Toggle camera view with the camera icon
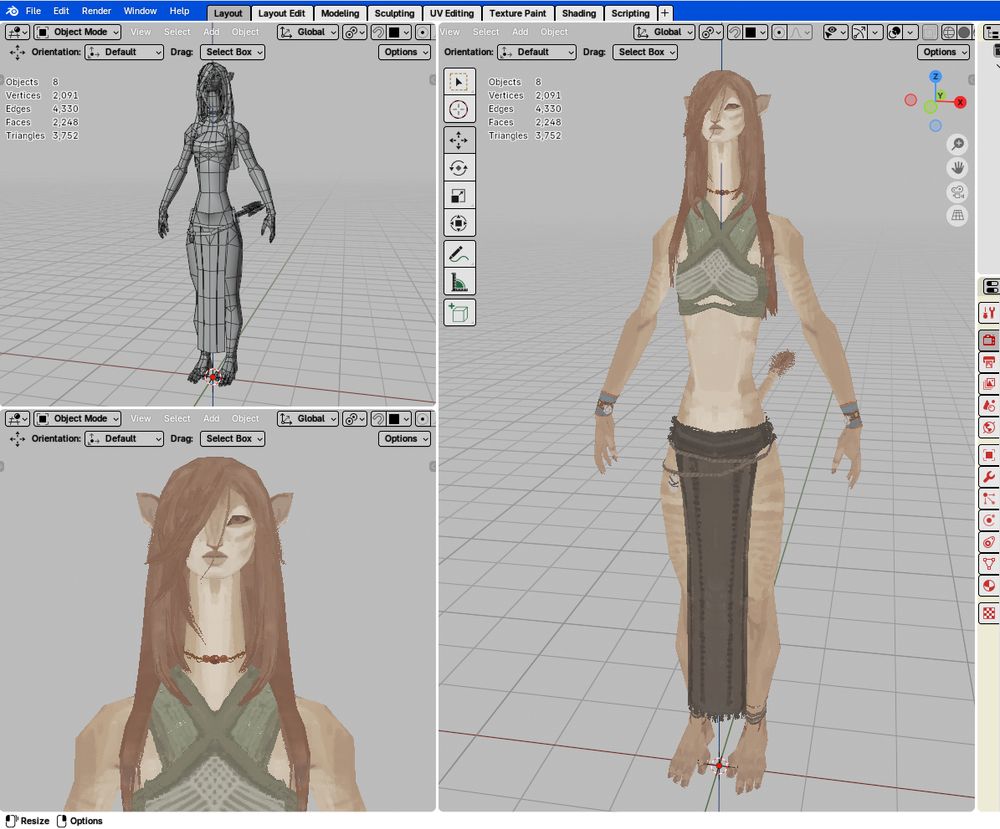The width and height of the screenshot is (1000, 829). point(957,192)
